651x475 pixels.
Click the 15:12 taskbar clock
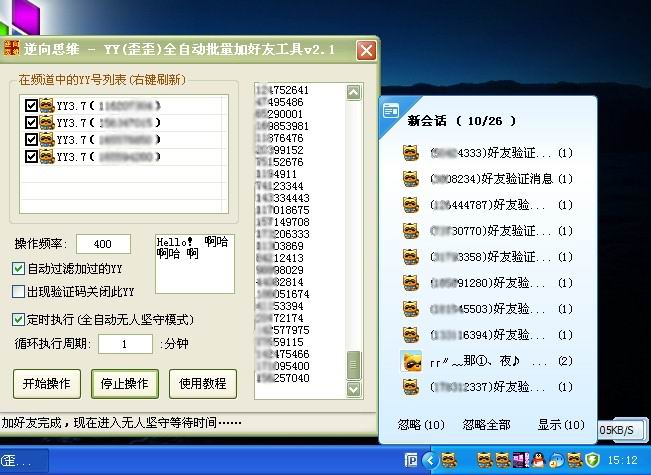click(622, 460)
